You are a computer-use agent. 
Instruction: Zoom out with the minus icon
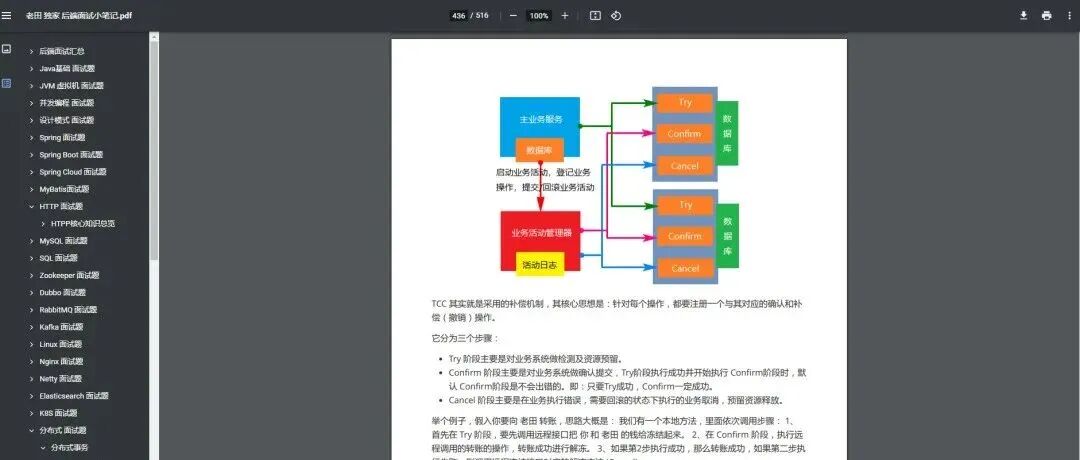[513, 15]
